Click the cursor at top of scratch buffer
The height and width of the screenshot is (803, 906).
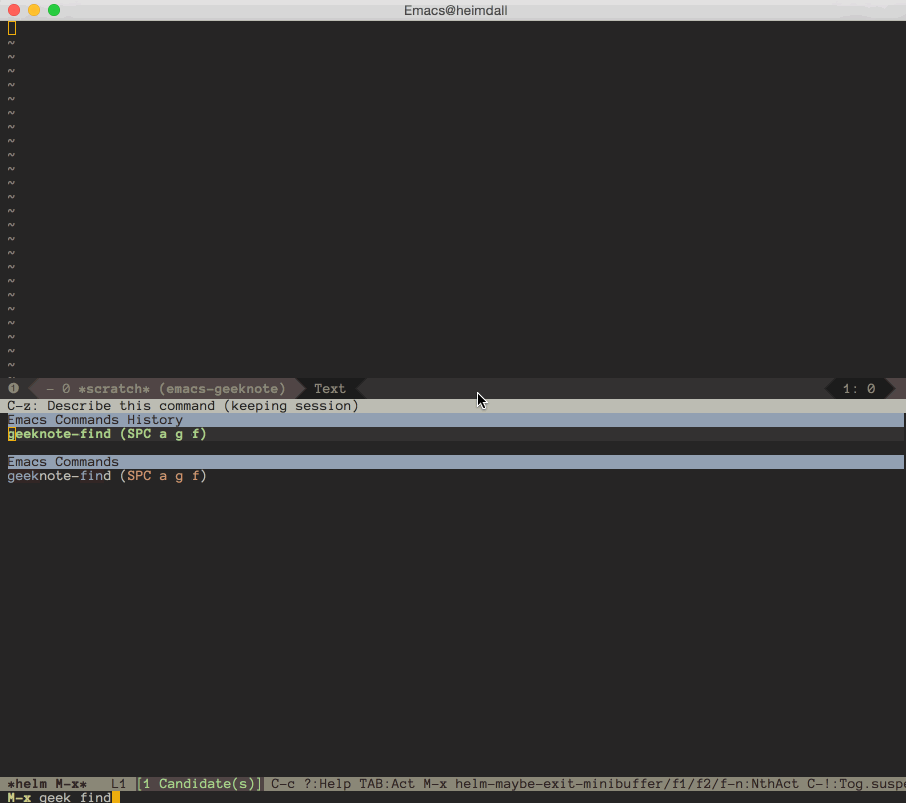(x=12, y=28)
